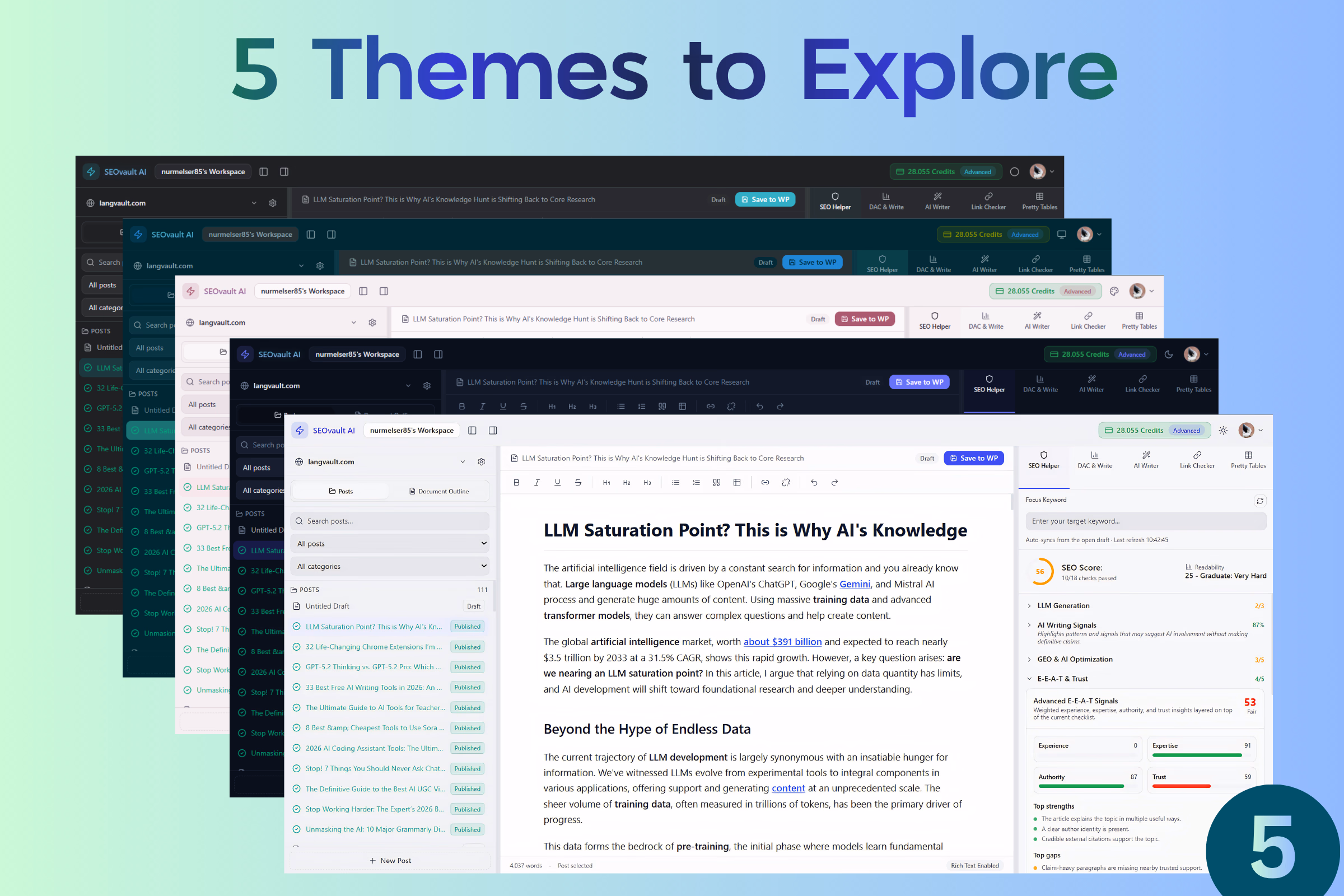Image resolution: width=1344 pixels, height=896 pixels.
Task: Click the red Trust score progress bar
Action: pos(1201,786)
